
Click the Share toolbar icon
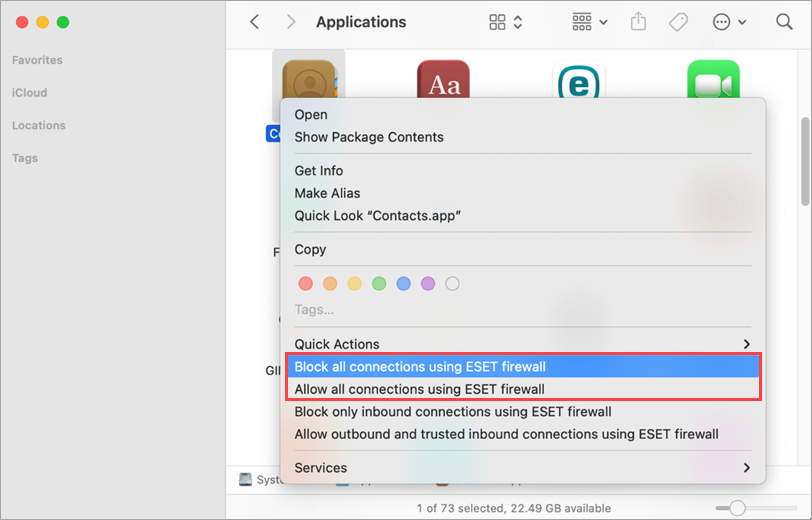coord(638,22)
